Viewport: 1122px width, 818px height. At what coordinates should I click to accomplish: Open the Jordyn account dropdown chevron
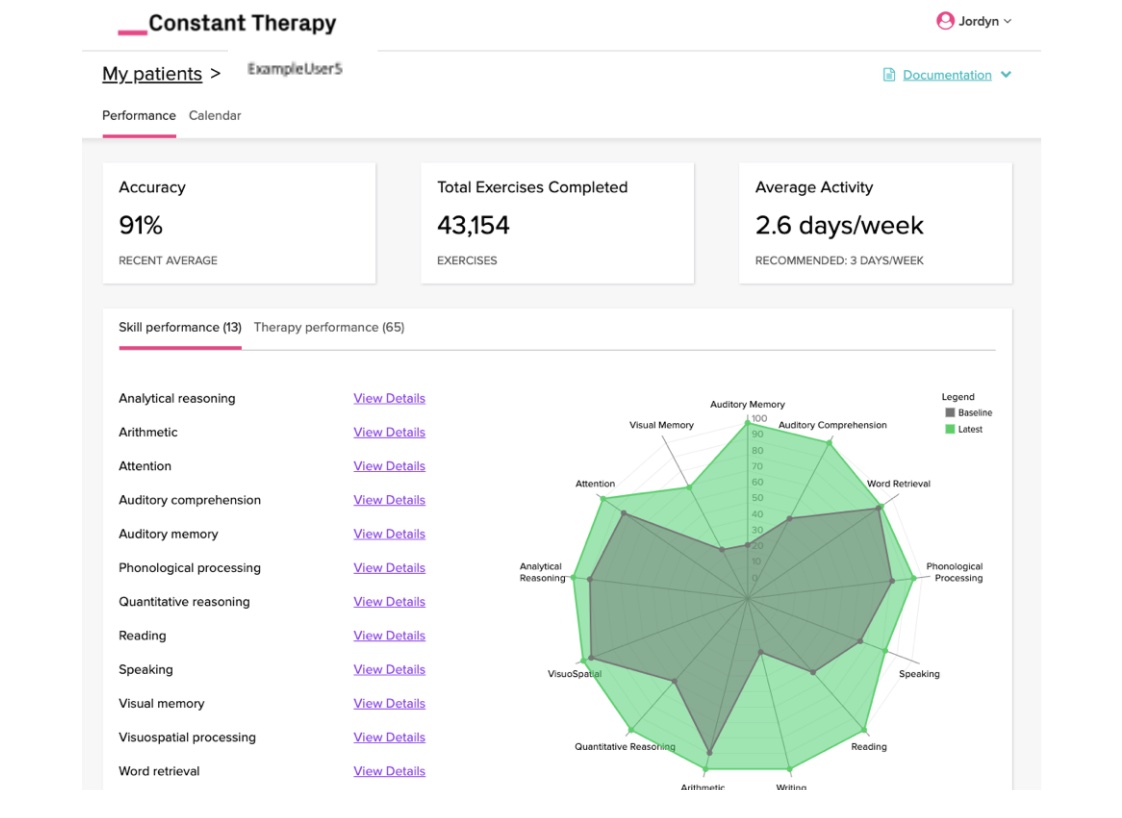tap(1008, 21)
